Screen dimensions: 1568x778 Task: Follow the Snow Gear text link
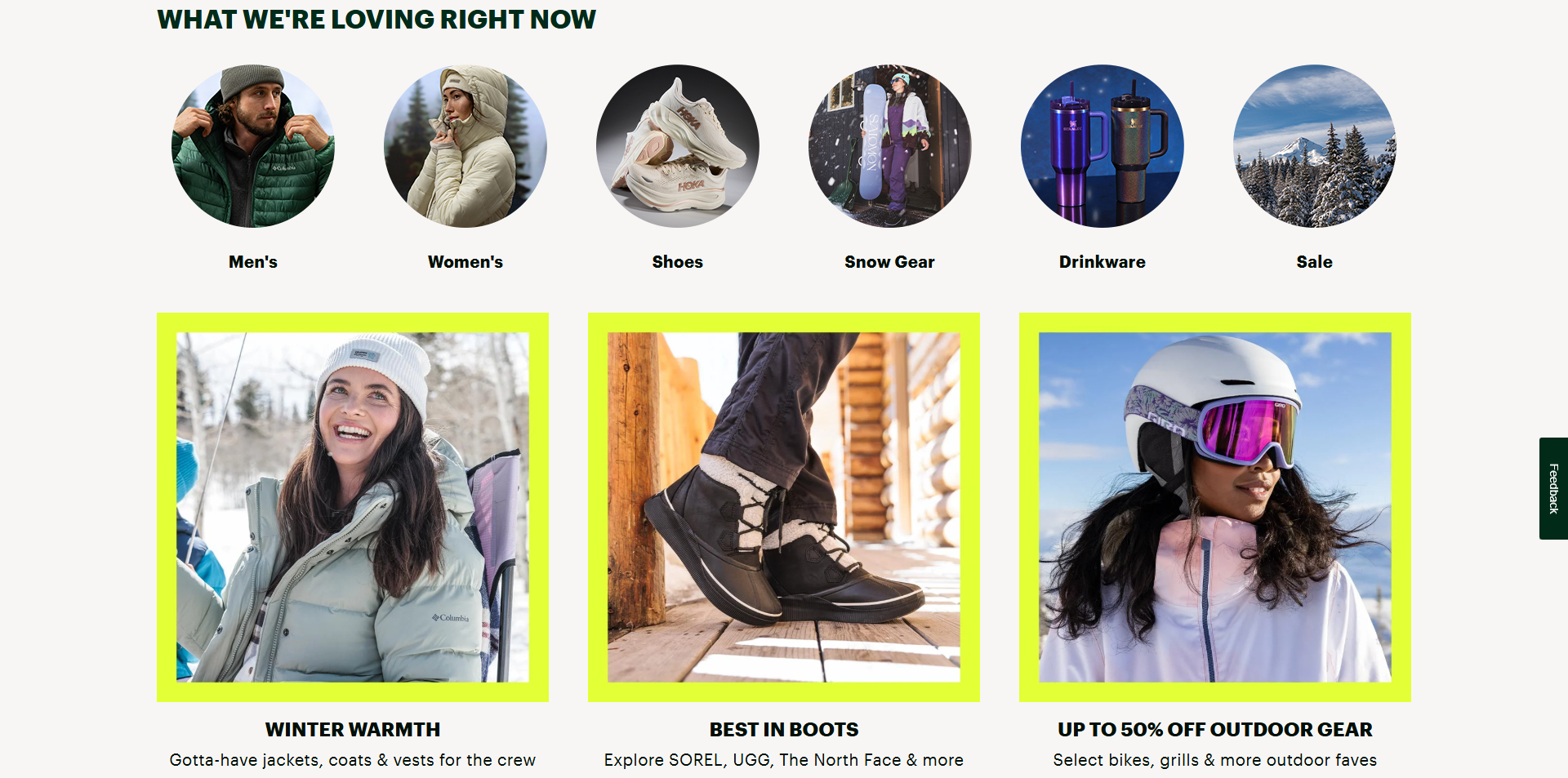[890, 262]
